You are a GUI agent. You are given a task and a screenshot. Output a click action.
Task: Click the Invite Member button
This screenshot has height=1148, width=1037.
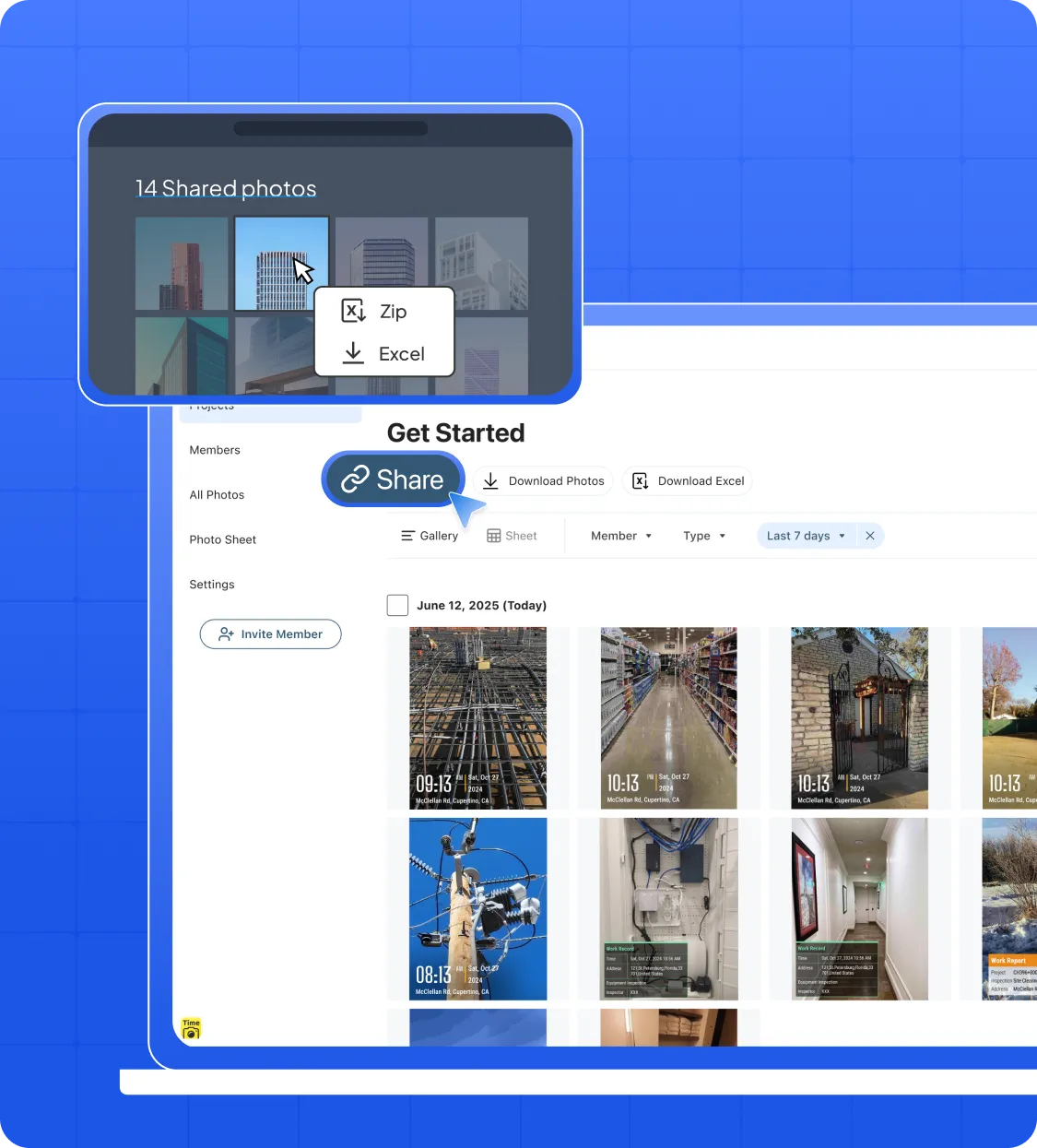point(270,633)
